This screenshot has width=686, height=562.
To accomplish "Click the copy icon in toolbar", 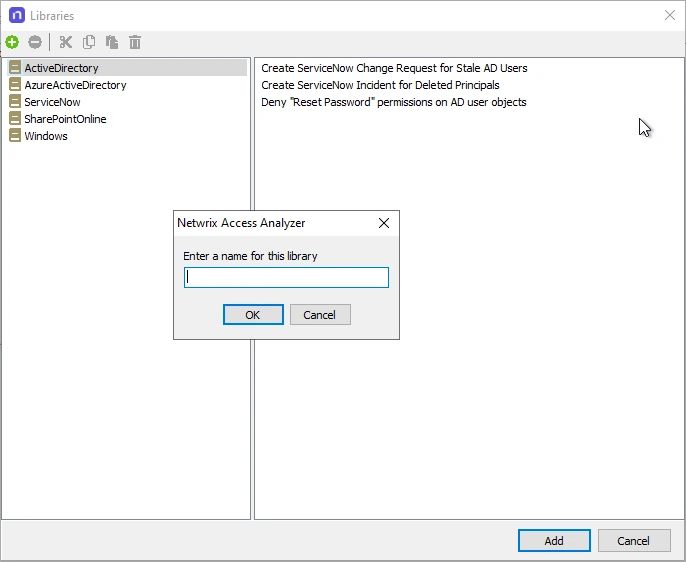I will pyautogui.click(x=89, y=42).
